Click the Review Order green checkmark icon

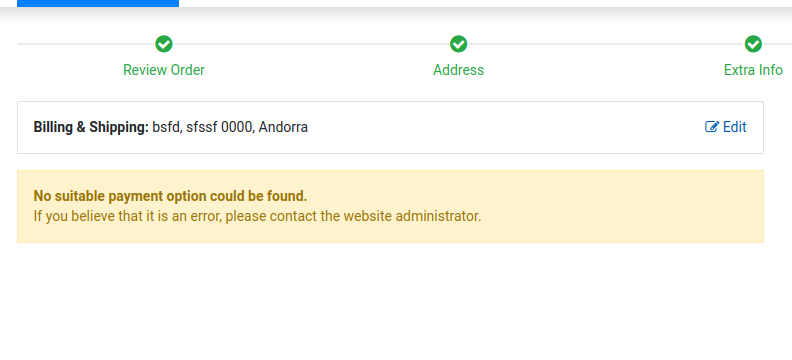(164, 44)
